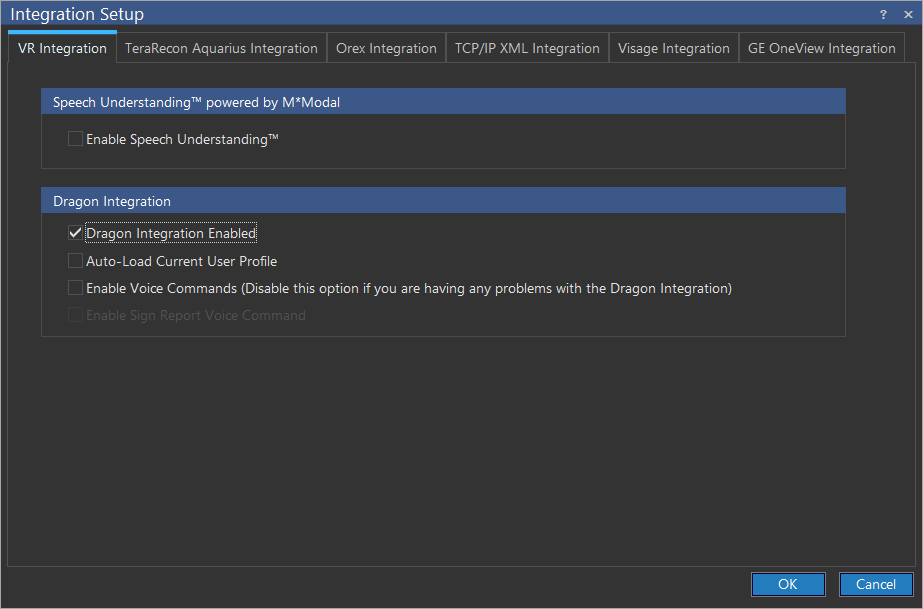Tick the Auto-Load Current User Profile checkbox

(x=75, y=261)
